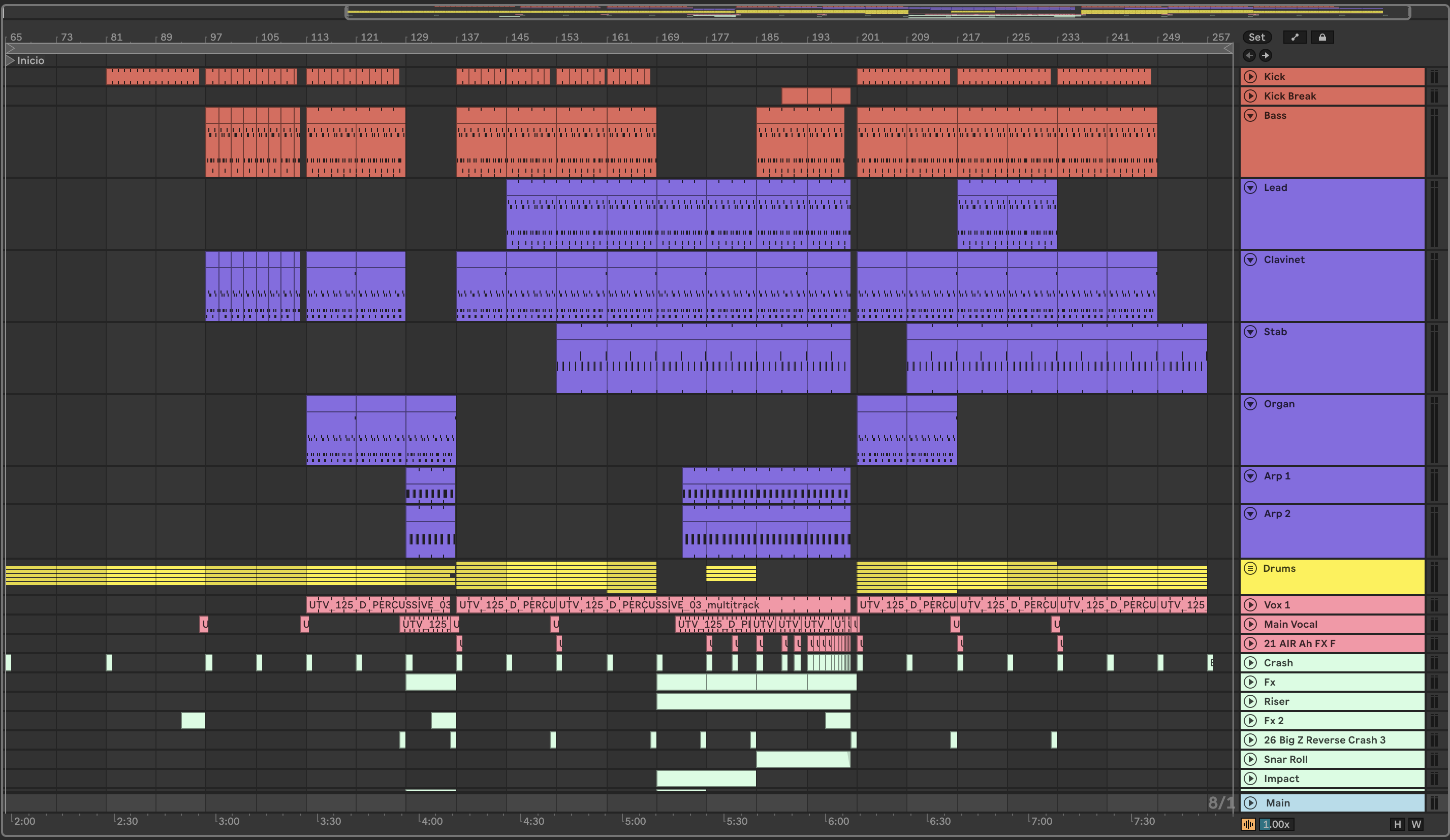Jump to the previous locator arrow
Viewport: 1450px width, 840px height.
coord(1249,55)
